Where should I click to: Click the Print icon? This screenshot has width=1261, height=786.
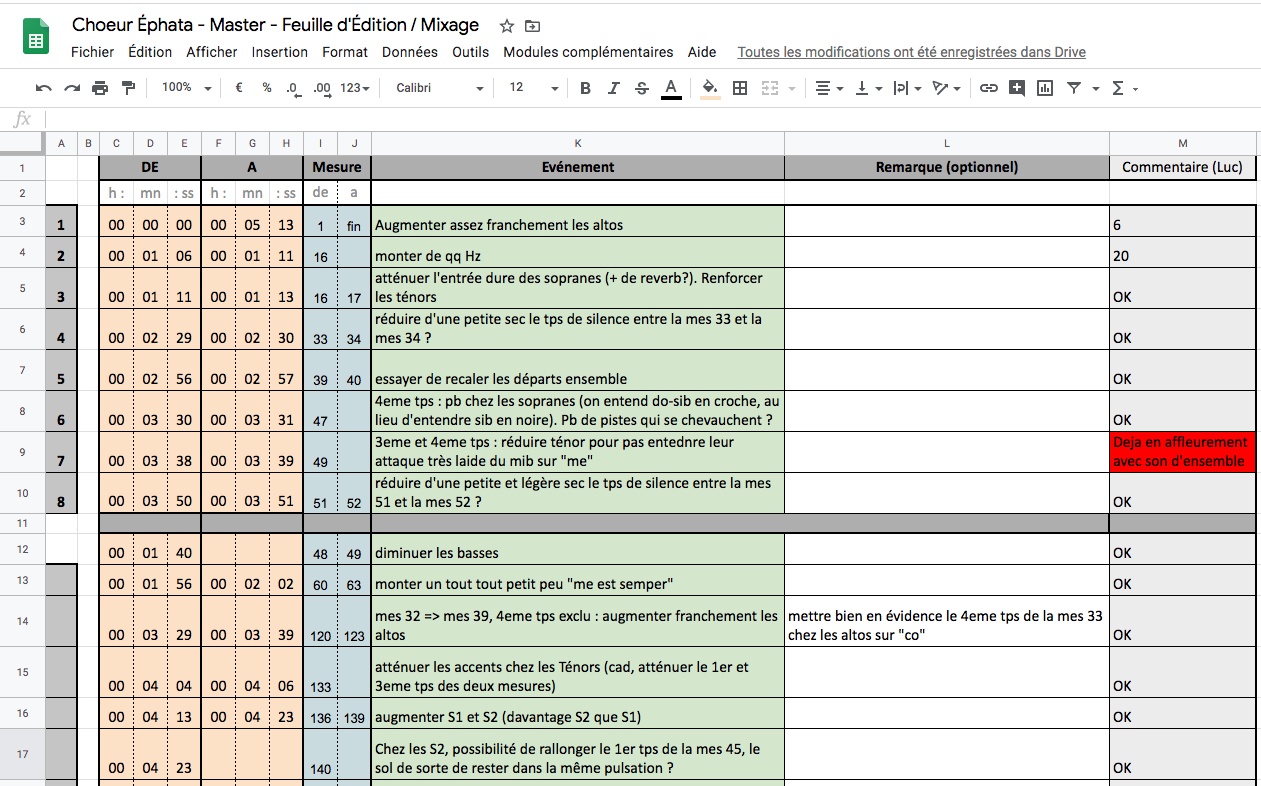tap(100, 88)
